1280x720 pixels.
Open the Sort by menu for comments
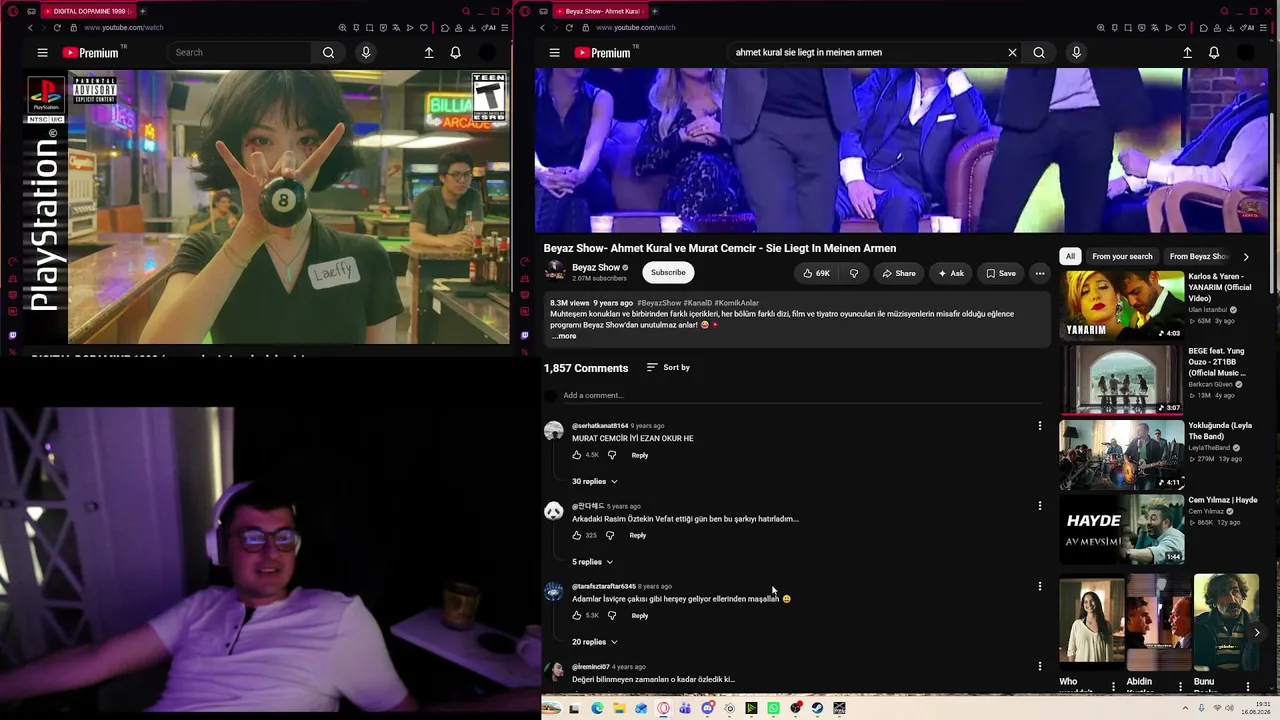click(x=668, y=368)
